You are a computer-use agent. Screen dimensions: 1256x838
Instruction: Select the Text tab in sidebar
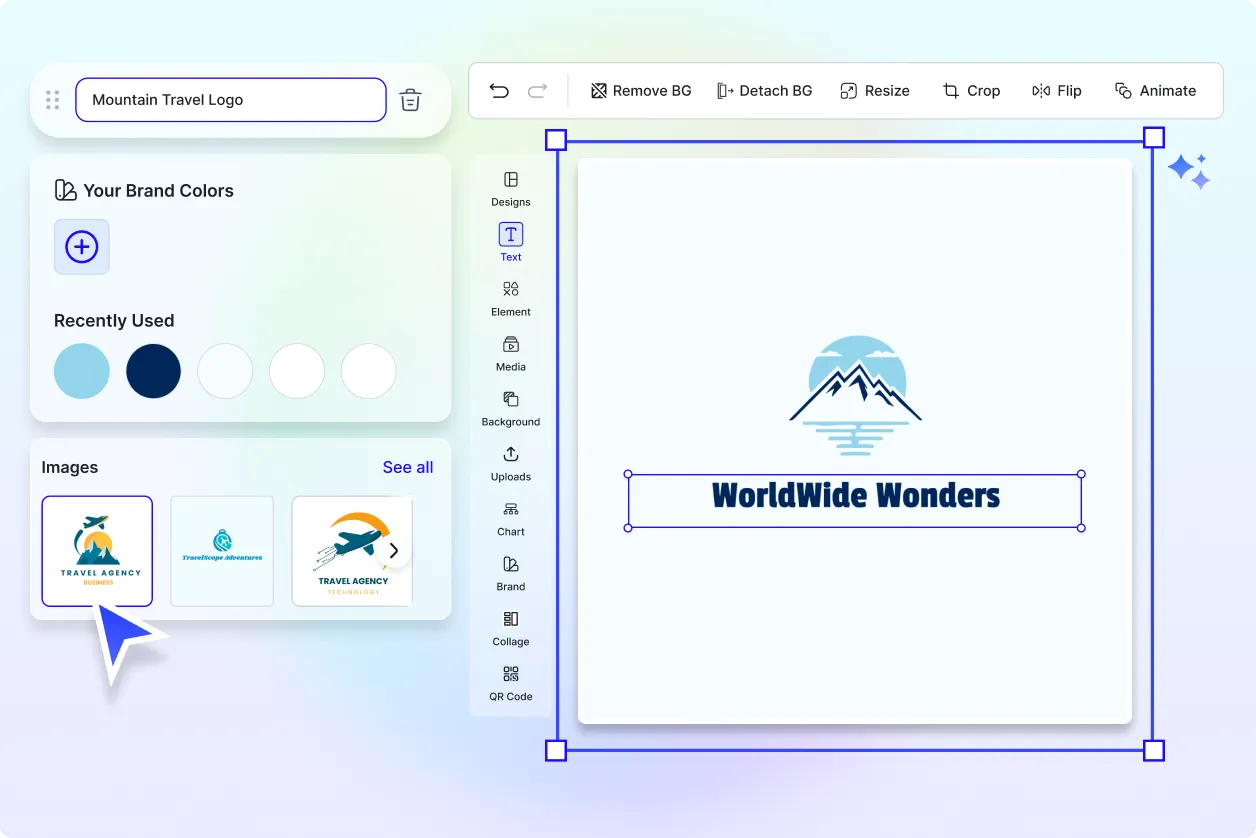point(511,243)
